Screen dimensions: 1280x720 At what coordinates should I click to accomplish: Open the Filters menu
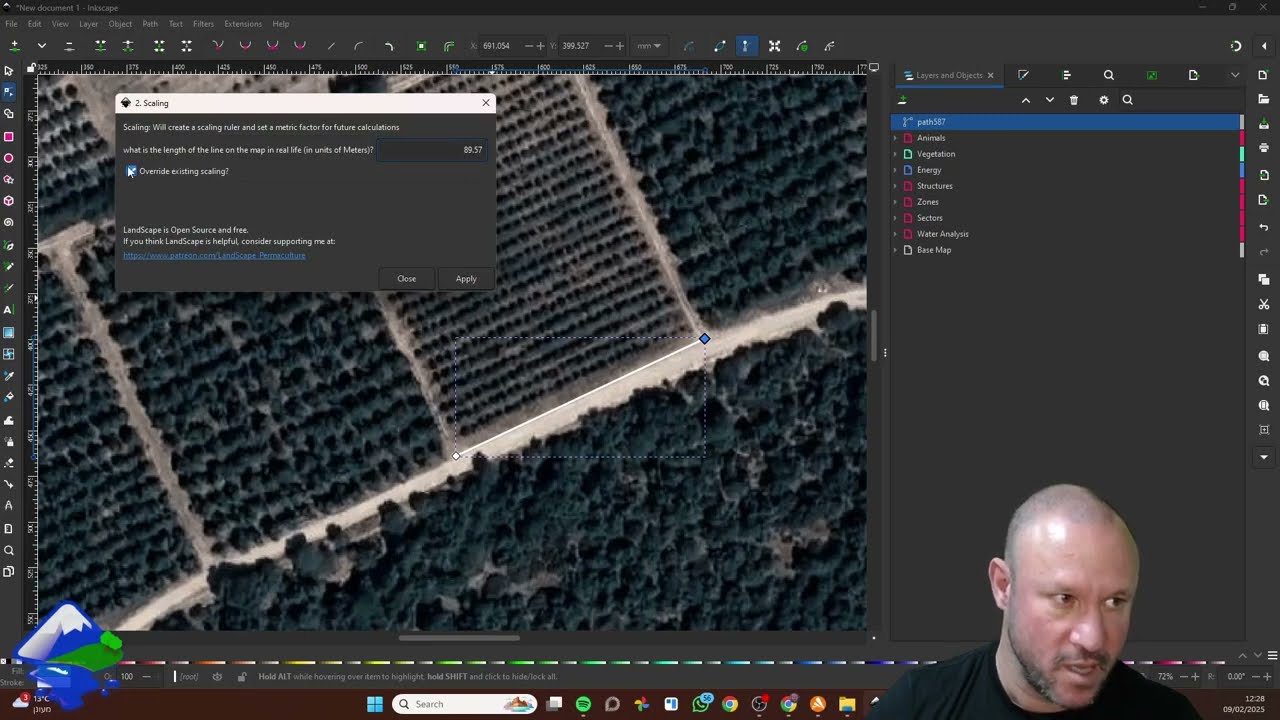(x=203, y=24)
